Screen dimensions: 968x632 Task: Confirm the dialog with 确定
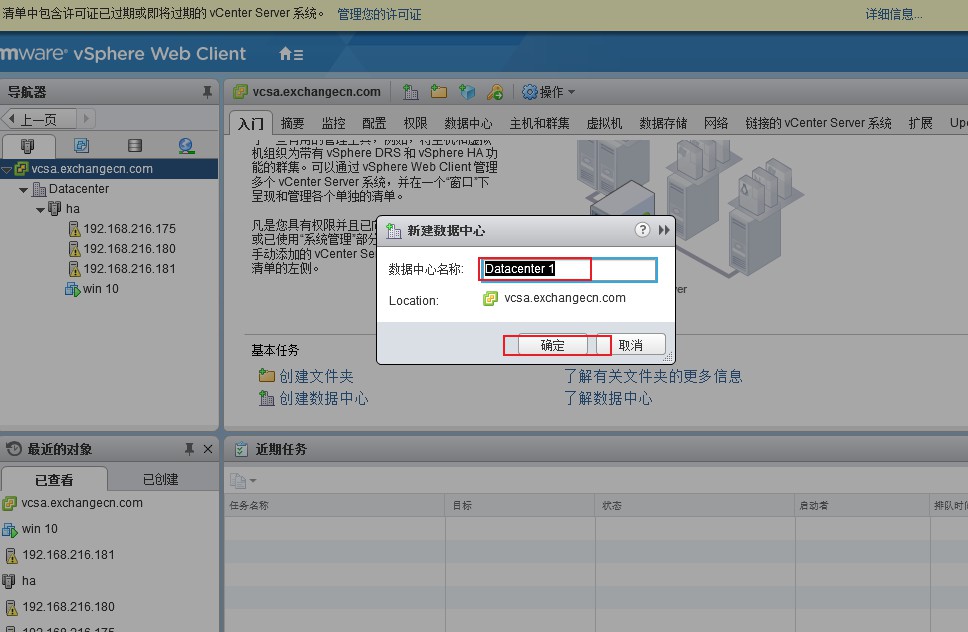[x=553, y=345]
